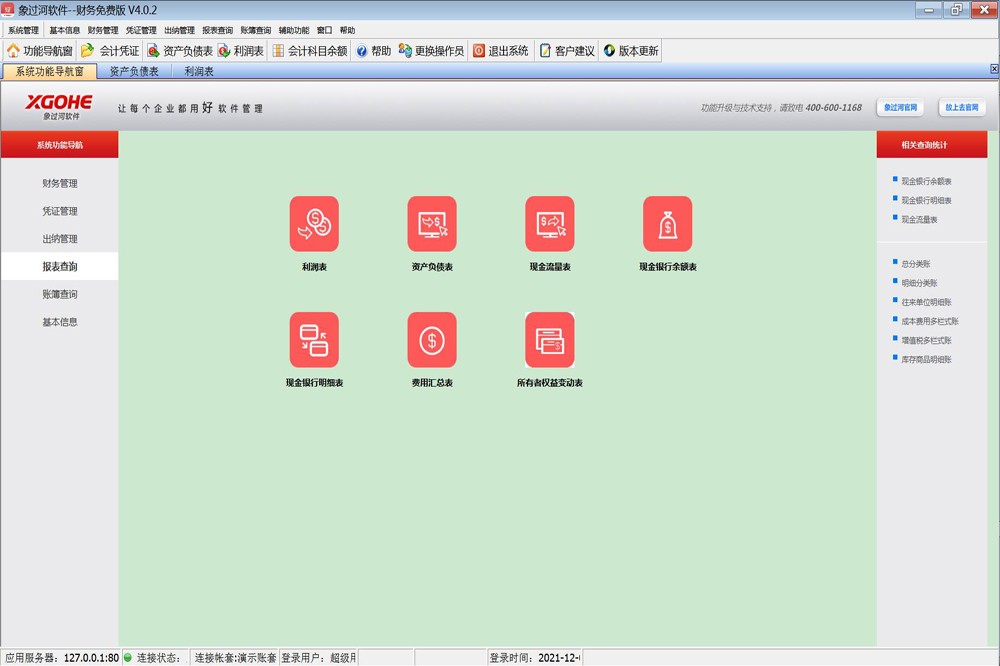Open the large red 现金银行明细表 icon
Viewport: 1000px width, 666px height.
tap(314, 340)
